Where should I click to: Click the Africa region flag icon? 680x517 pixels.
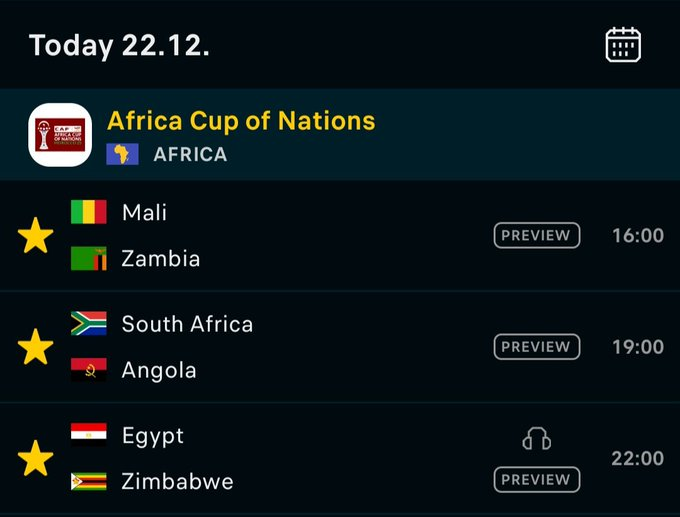(x=122, y=154)
